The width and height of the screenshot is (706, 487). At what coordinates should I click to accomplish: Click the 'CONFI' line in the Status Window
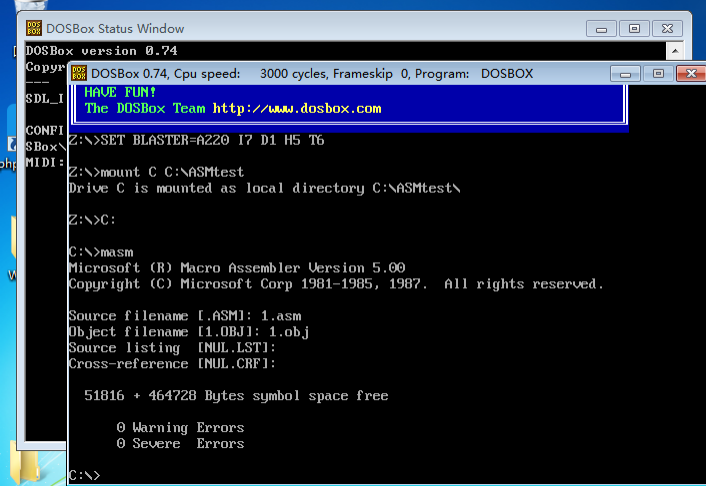pos(45,131)
